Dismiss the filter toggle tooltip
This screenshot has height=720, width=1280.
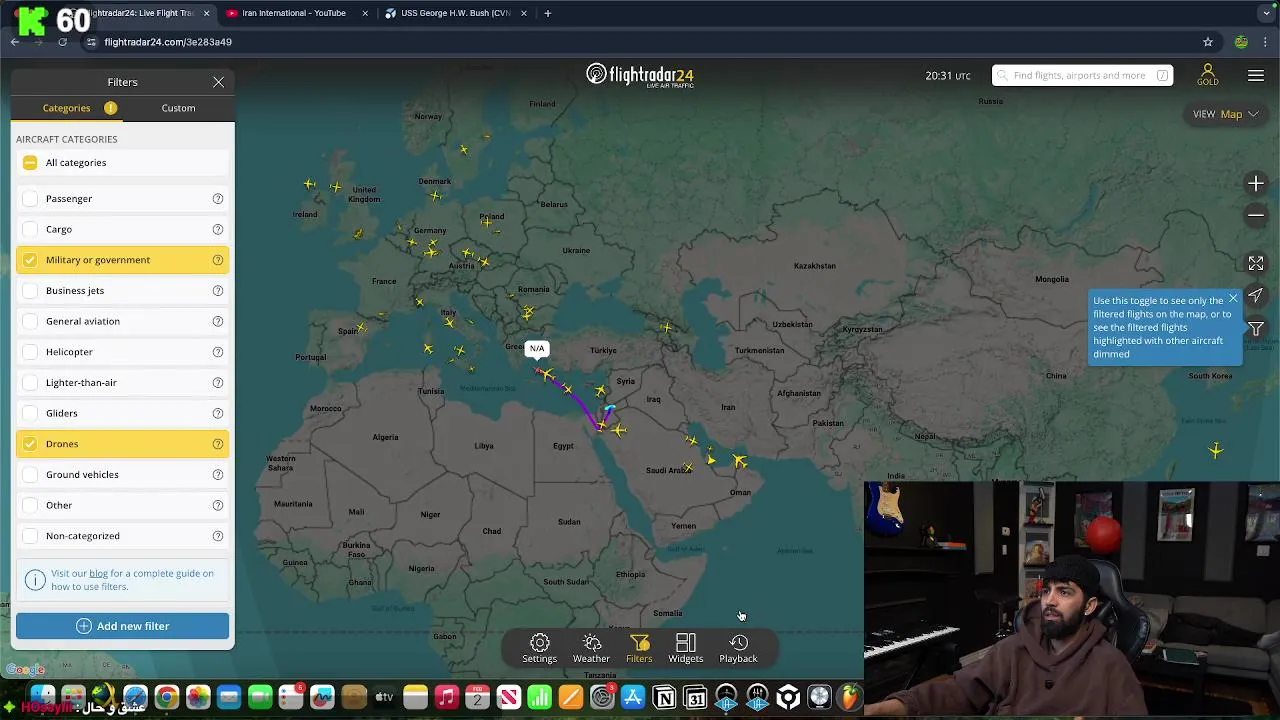pos(1233,299)
